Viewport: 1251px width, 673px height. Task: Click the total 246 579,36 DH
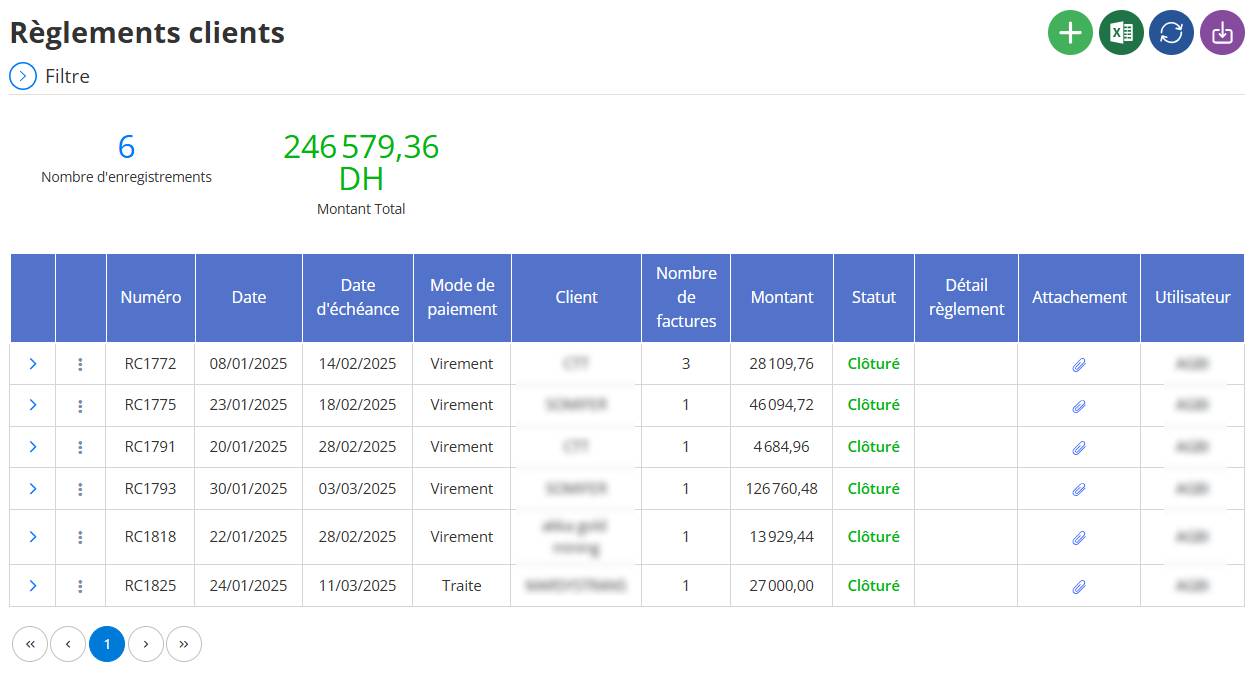(x=361, y=162)
